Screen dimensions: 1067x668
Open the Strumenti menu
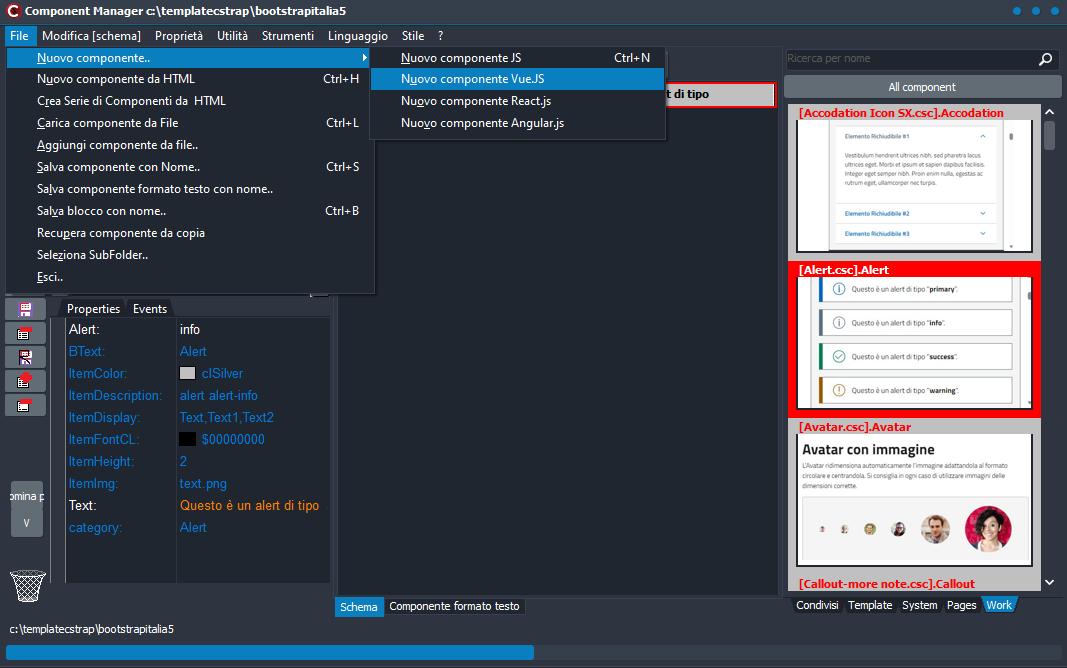288,36
